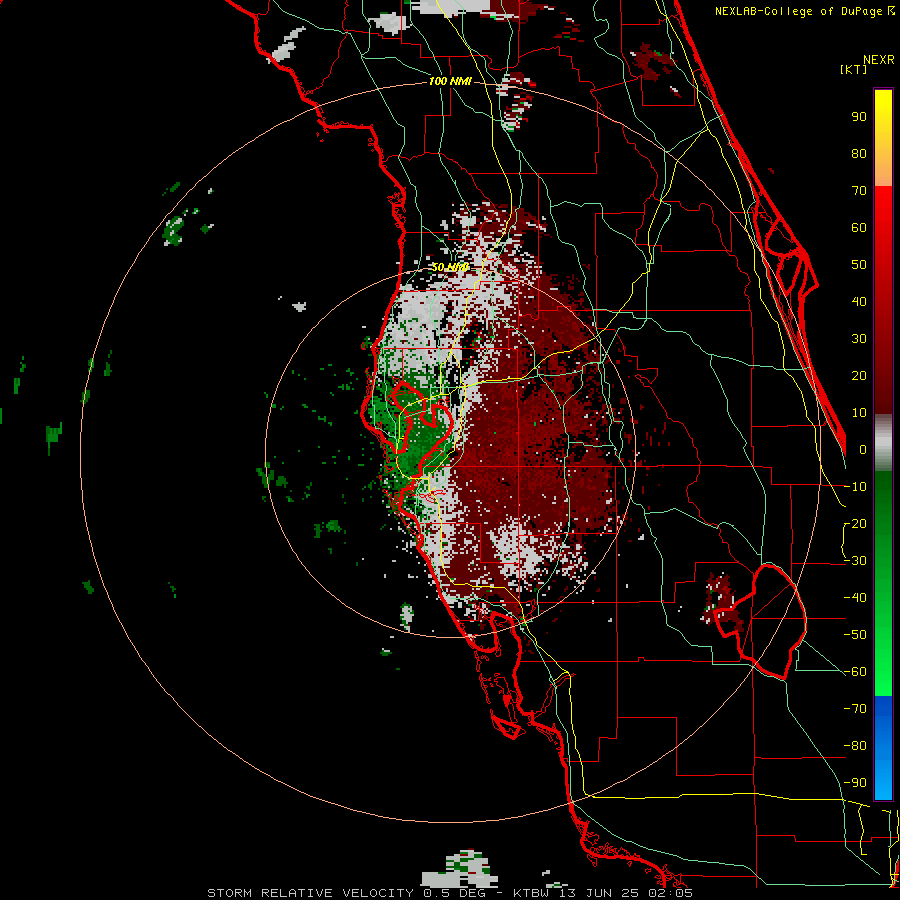Click the "100 NMI" range ring label
Viewport: 900px width, 900px height.
pos(450,82)
